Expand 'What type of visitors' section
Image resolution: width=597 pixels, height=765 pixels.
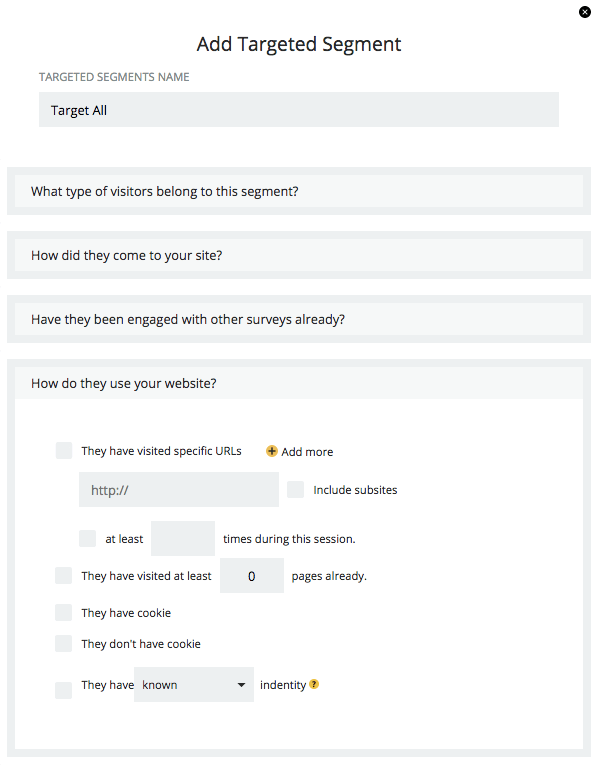pyautogui.click(x=299, y=191)
